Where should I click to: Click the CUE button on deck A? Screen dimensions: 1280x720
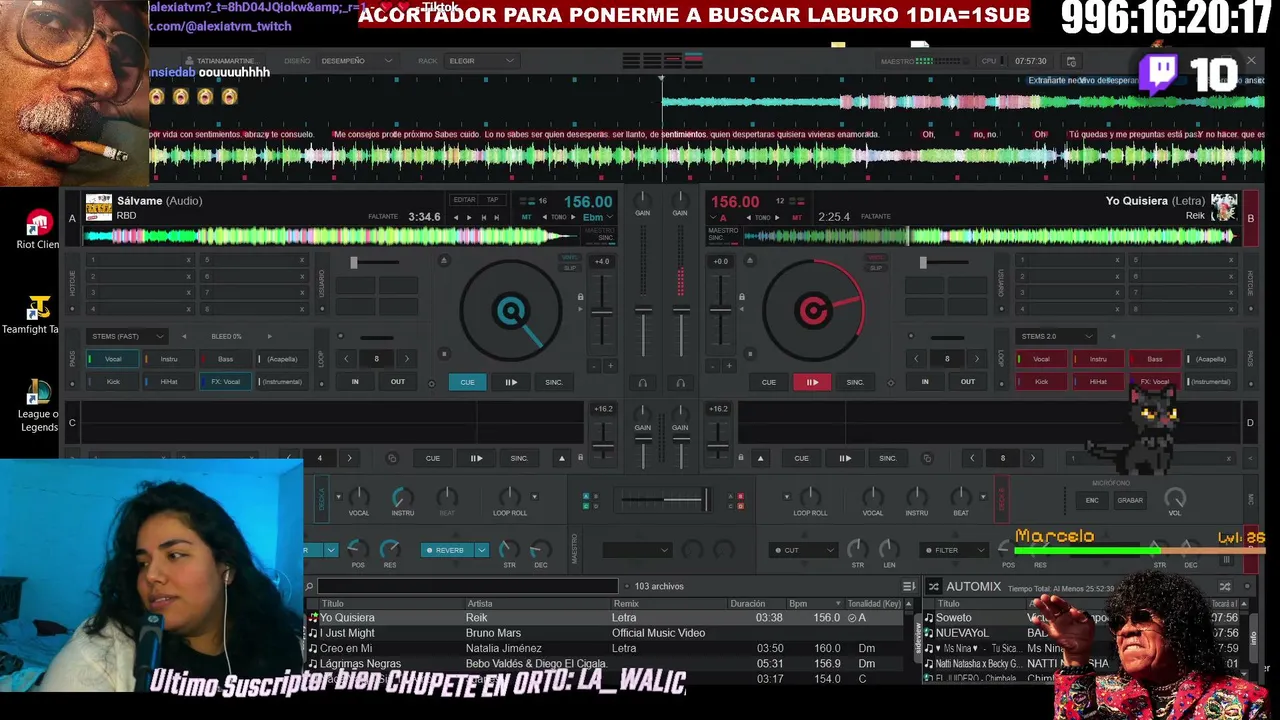tap(467, 382)
